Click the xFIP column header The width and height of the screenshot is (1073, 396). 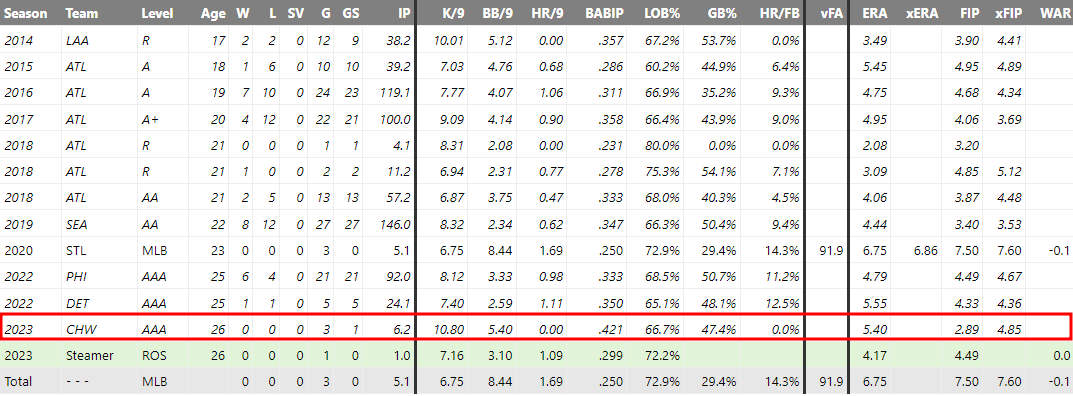click(x=1008, y=13)
